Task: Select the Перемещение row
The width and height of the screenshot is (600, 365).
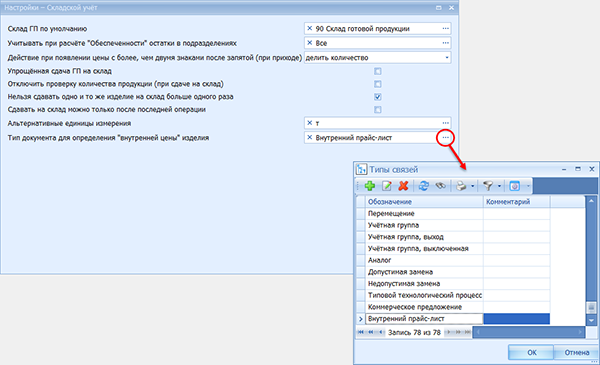Action: coord(424,213)
